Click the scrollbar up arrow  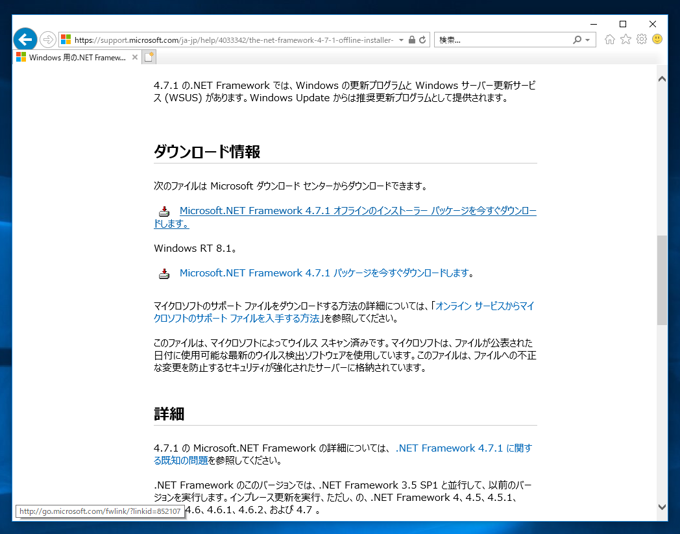[x=662, y=79]
